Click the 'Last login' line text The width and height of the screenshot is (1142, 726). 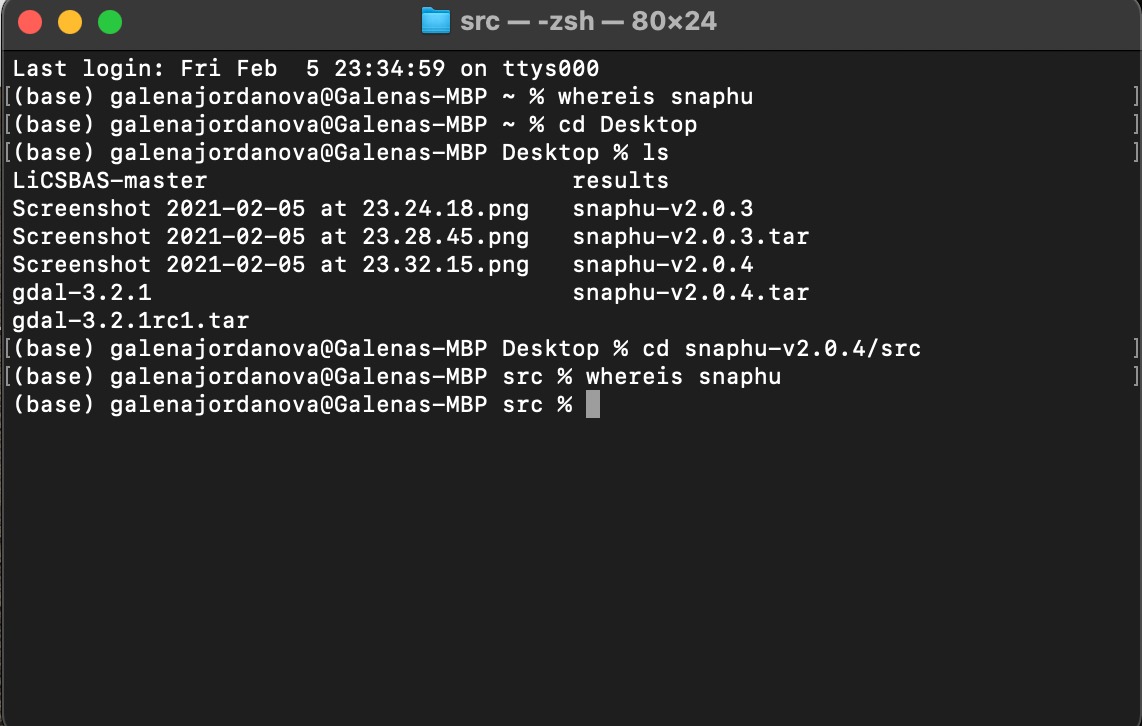(x=306, y=68)
